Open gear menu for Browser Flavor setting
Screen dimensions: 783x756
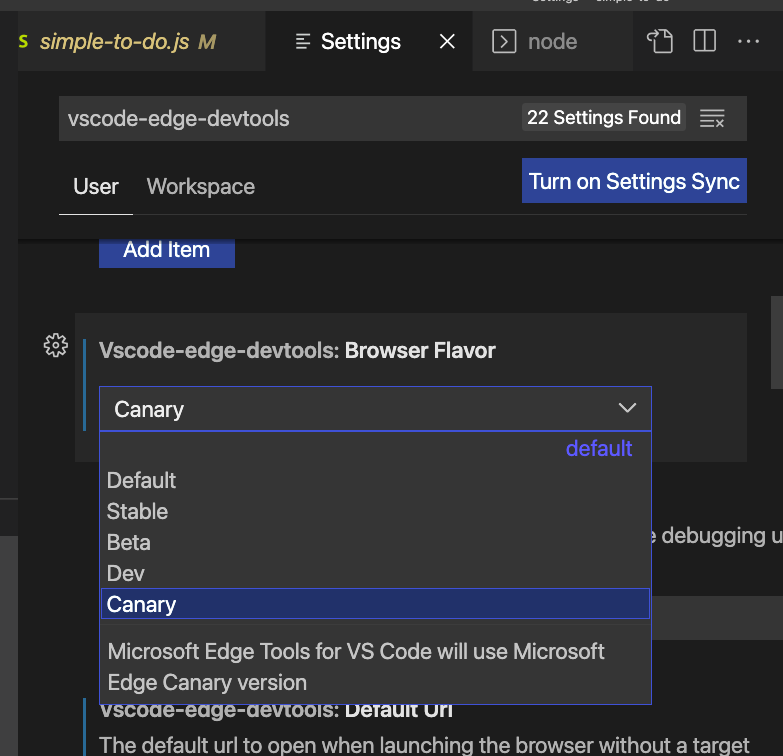(x=55, y=345)
